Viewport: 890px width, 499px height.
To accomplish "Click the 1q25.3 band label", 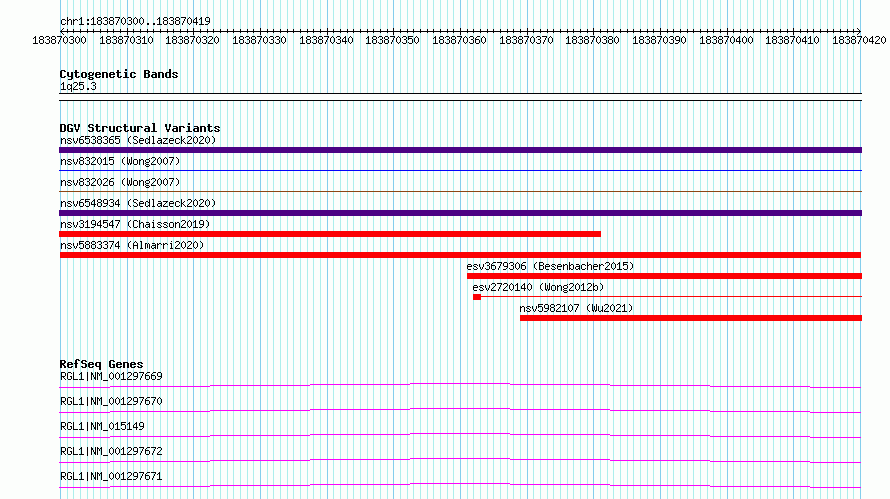I will (78, 86).
